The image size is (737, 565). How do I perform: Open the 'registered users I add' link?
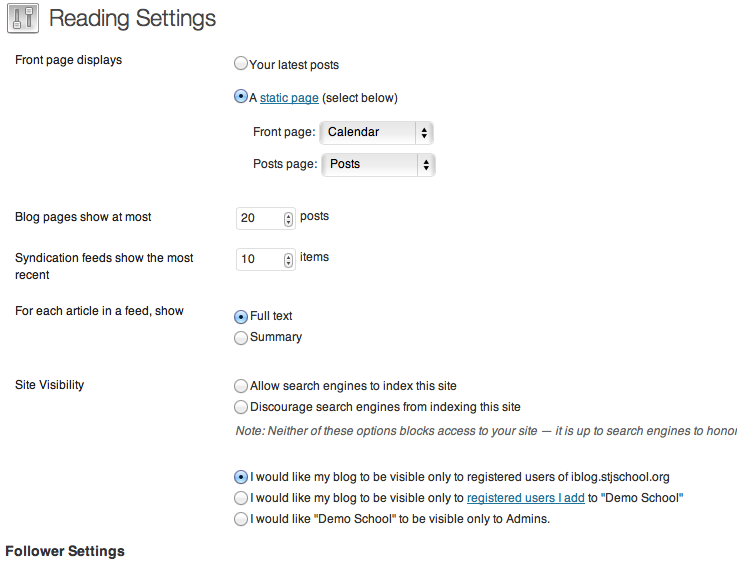tap(525, 498)
